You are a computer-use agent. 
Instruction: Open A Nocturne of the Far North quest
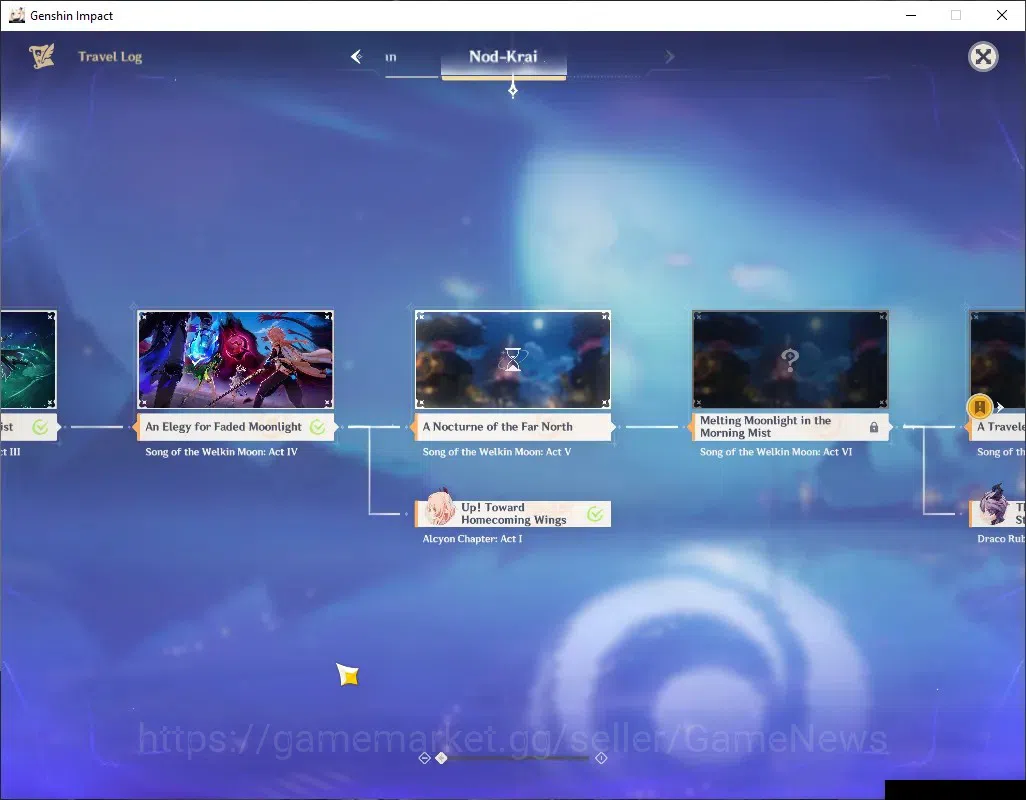513,426
